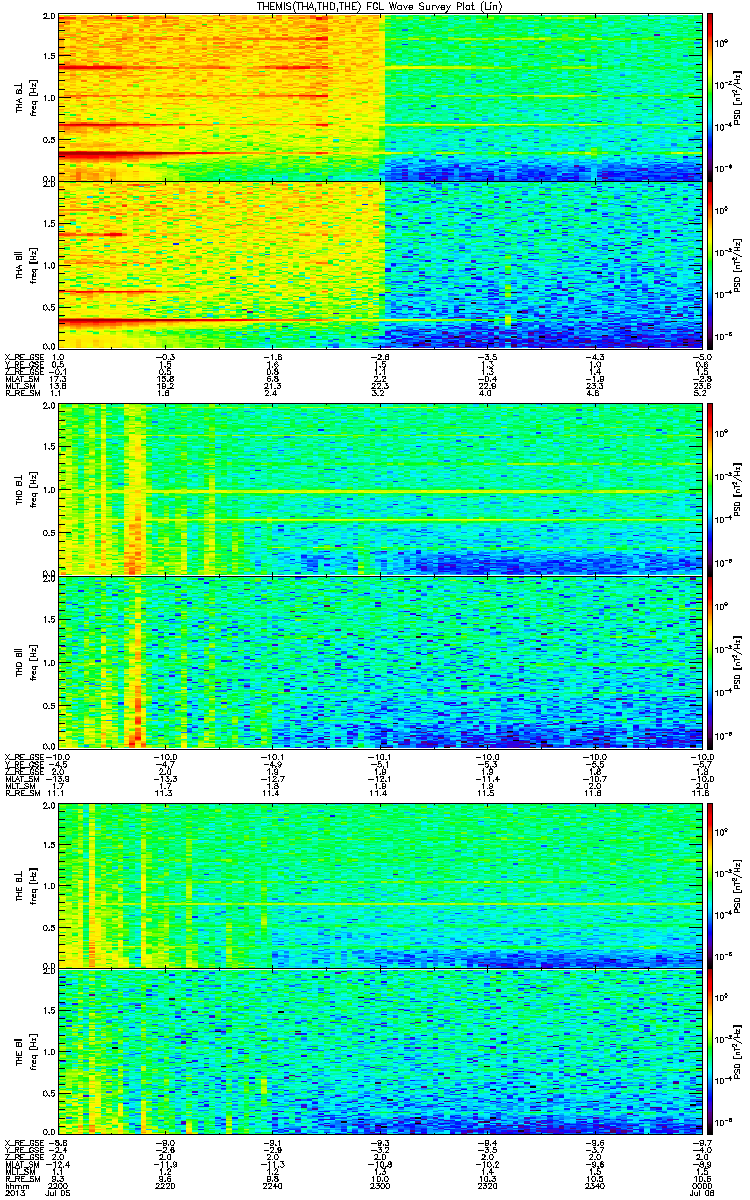This screenshot has width=750, height=1200.
Task: Select the THD B-perpendicular spectrogram panel
Action: pyautogui.click(x=381, y=491)
